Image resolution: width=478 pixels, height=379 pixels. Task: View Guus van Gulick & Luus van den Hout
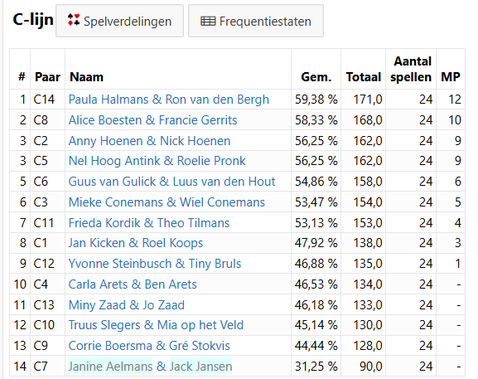pos(172,181)
